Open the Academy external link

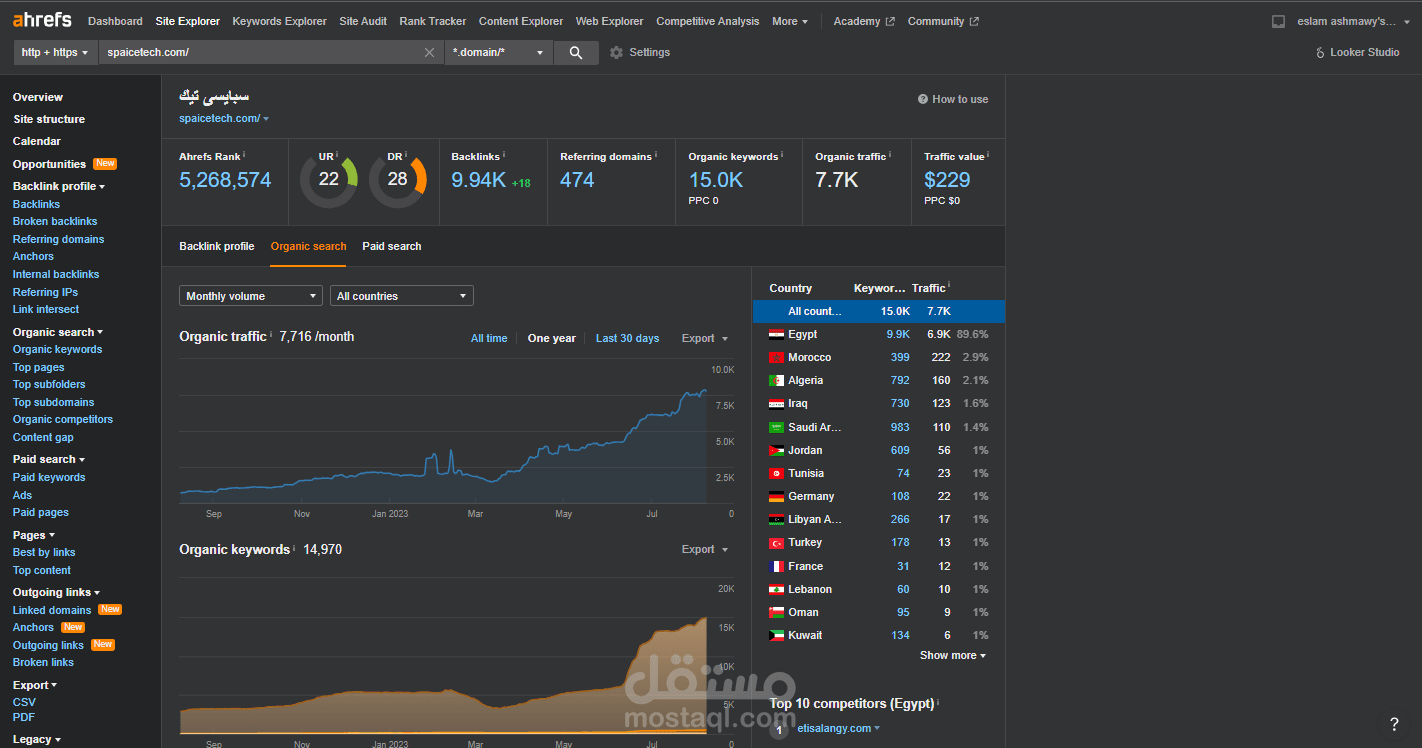(x=863, y=21)
